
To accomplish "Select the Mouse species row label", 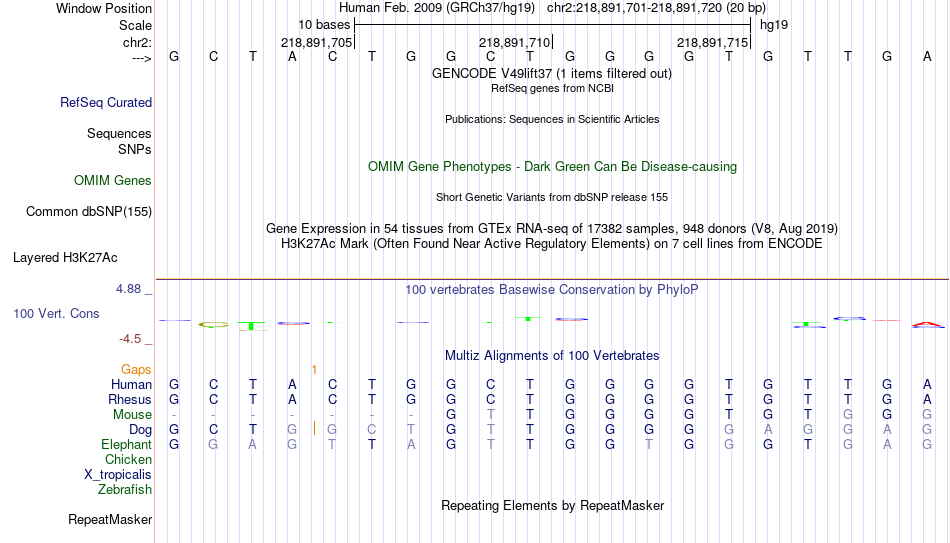I will point(132,415).
